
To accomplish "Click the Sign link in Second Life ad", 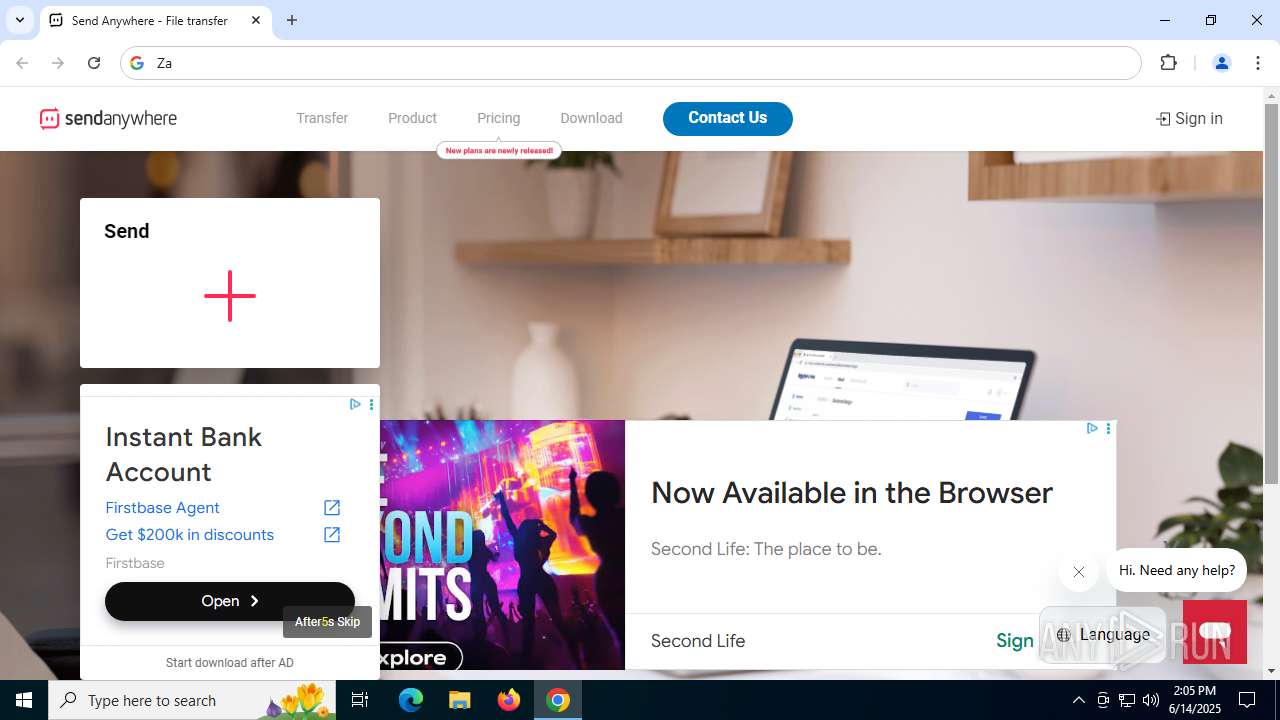I will 1015,641.
